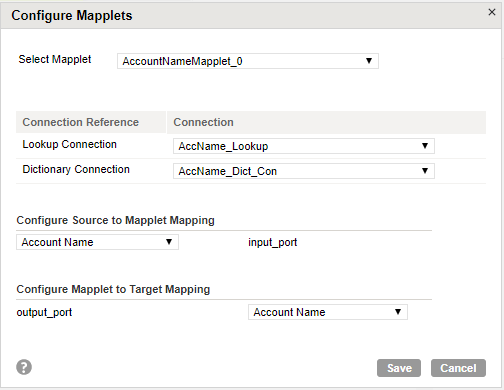Viewport: 504px width, 390px height.
Task: Click the help question mark icon
Action: tap(24, 367)
